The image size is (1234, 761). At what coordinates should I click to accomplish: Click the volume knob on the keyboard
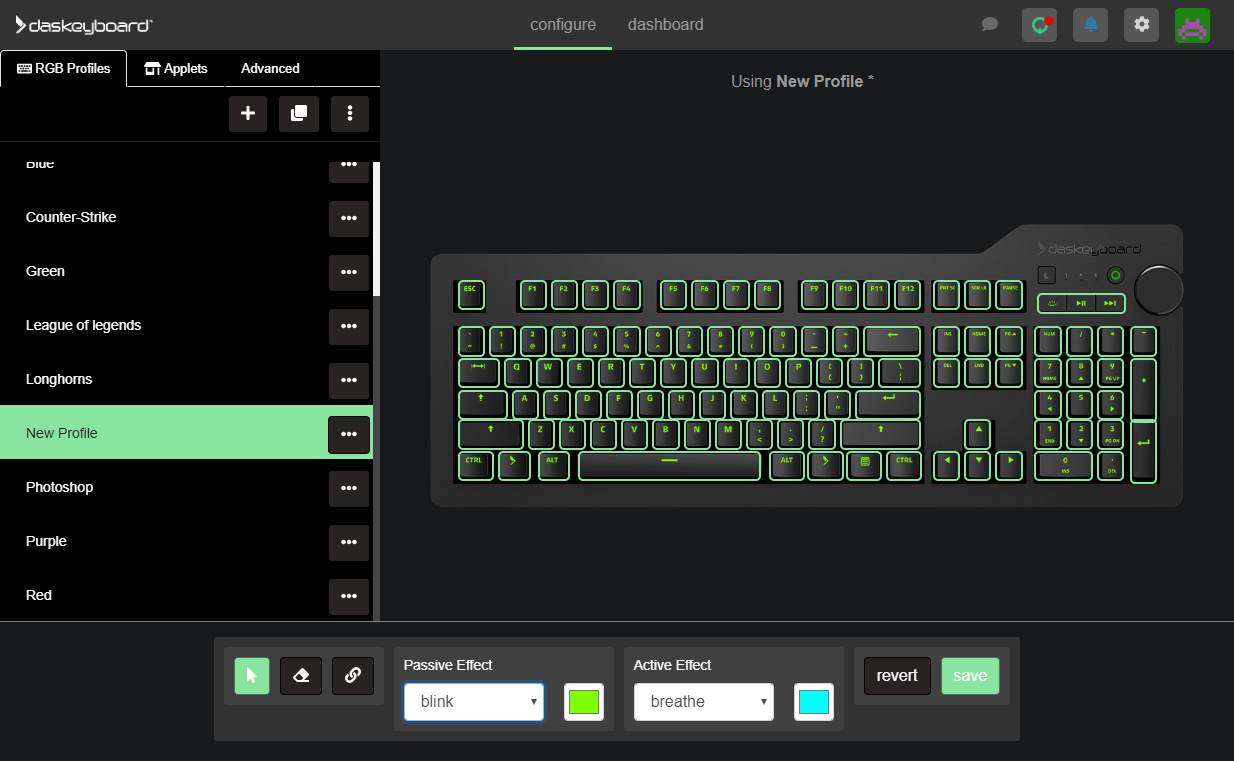pos(1160,290)
